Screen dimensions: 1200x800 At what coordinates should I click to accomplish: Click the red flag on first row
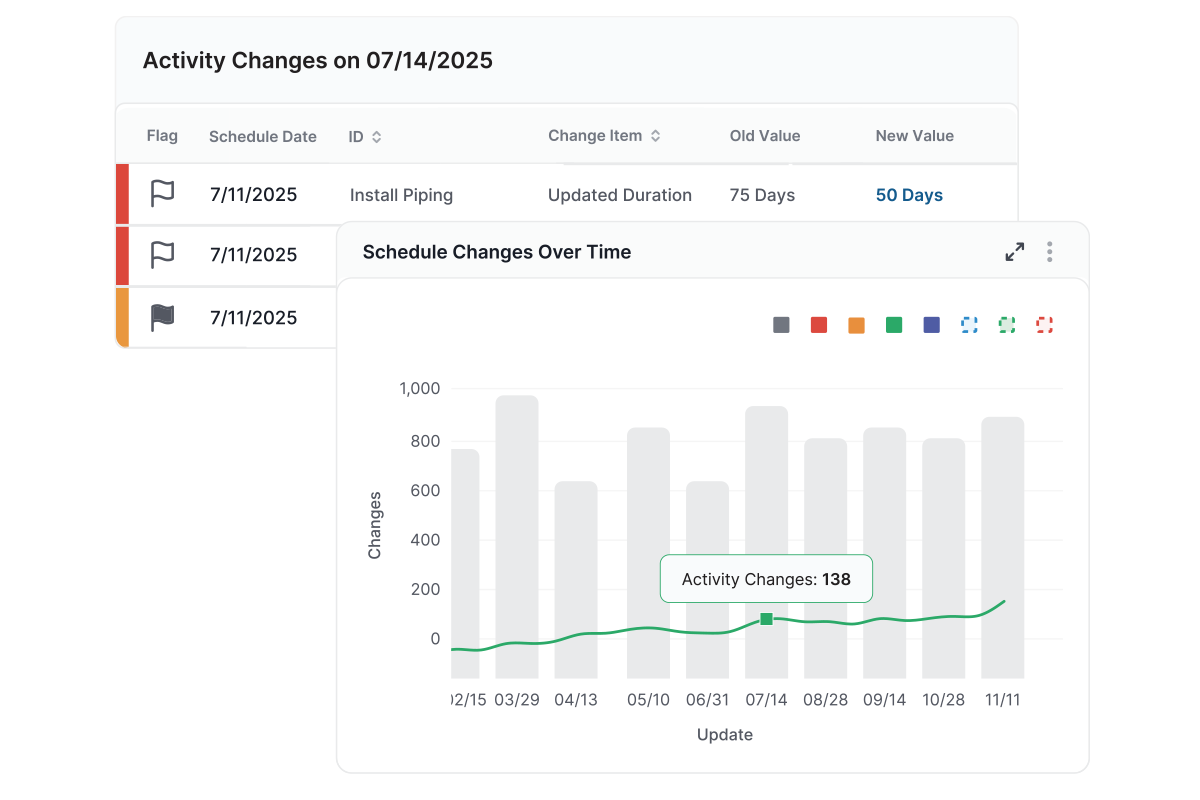pyautogui.click(x=162, y=194)
